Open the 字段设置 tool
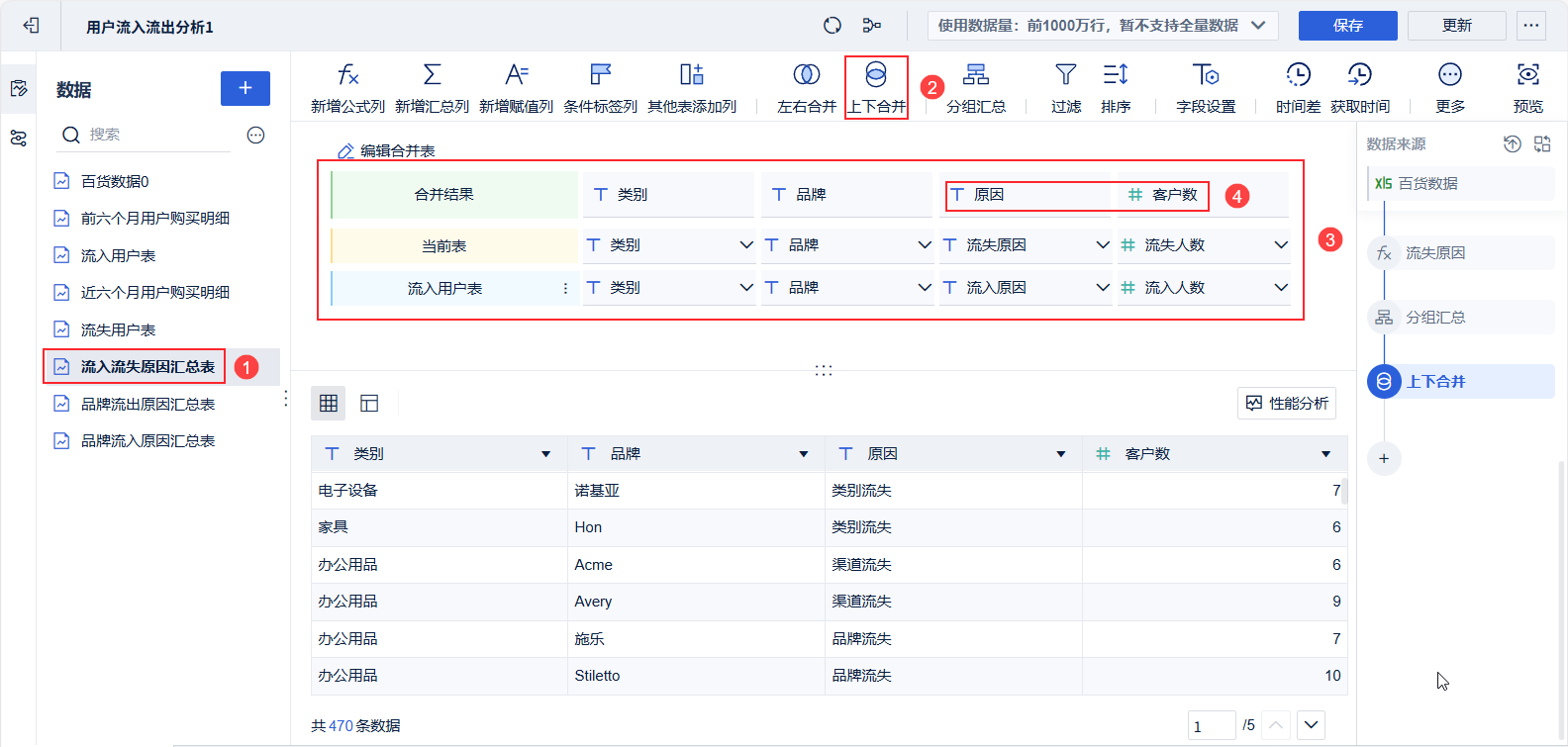 click(1205, 75)
